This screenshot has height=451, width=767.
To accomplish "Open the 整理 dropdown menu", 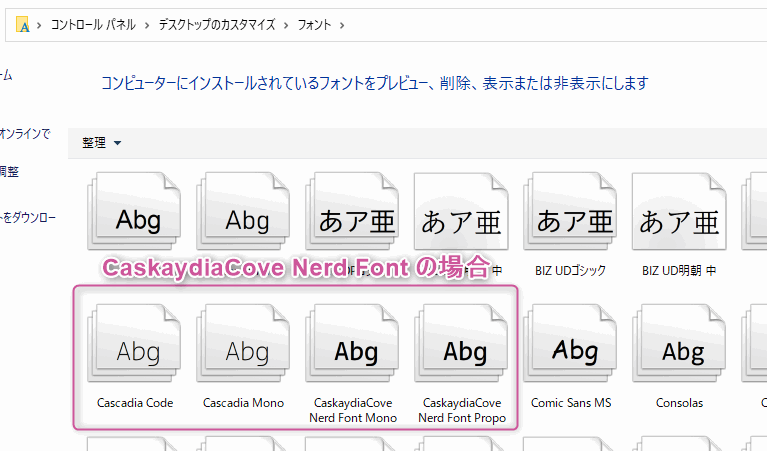I will (101, 143).
